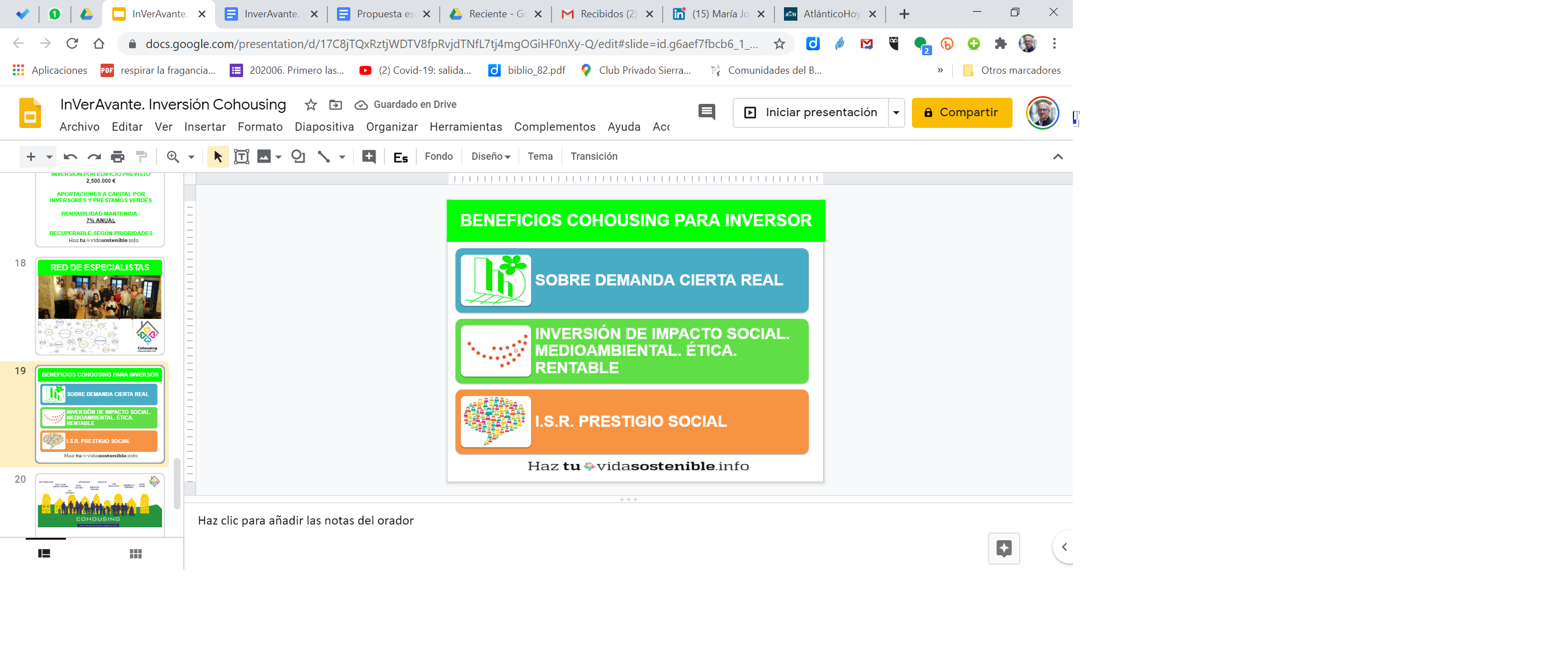Select the Sobre Demanda Cierta Real box

click(x=632, y=280)
